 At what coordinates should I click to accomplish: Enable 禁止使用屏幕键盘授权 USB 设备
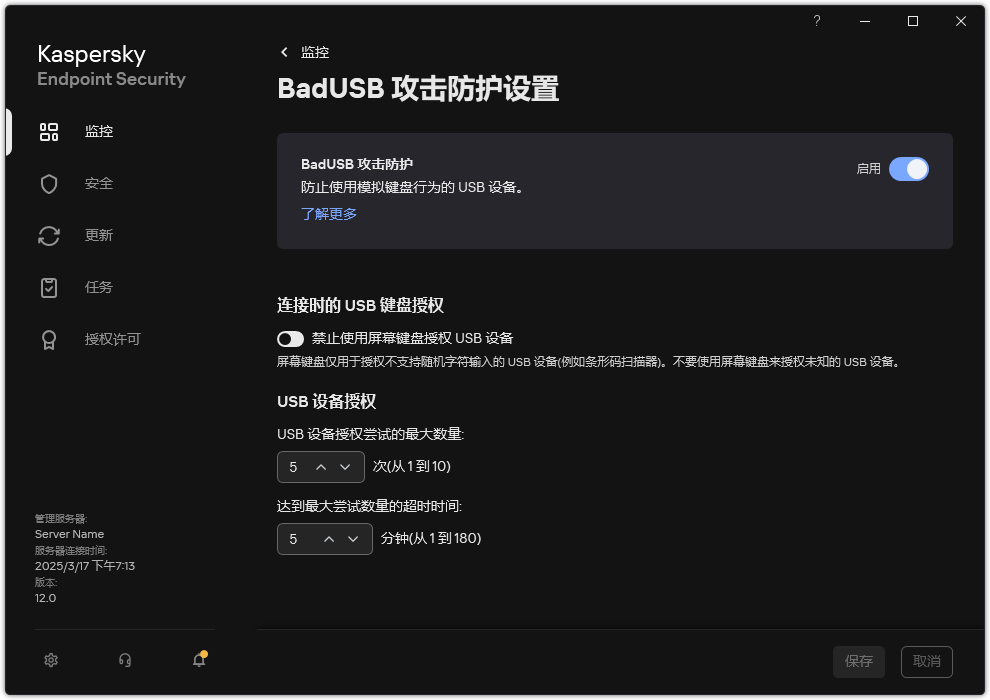coord(290,338)
